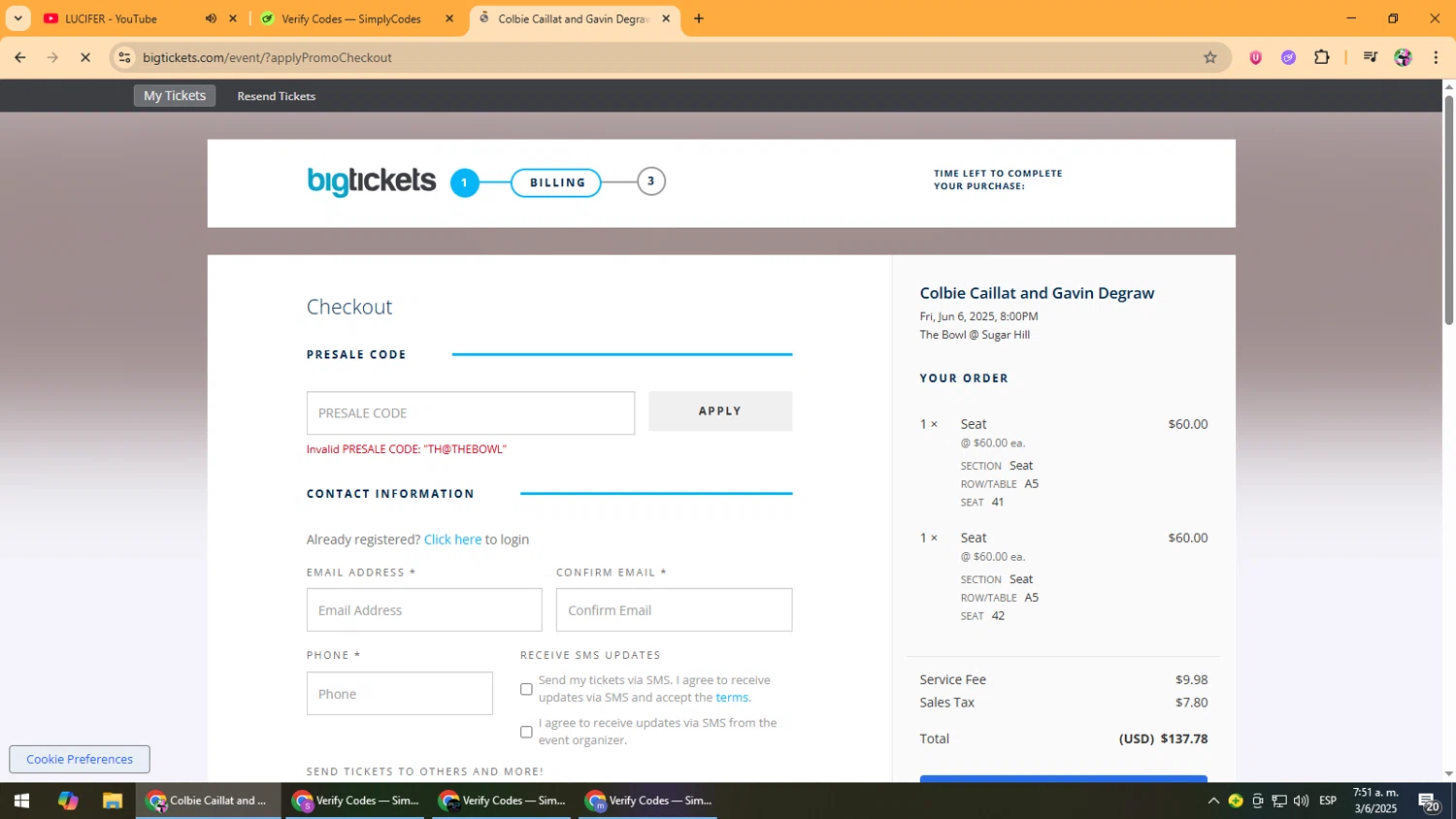This screenshot has width=1456, height=819.
Task: Open the Windows Start menu
Action: point(21,801)
